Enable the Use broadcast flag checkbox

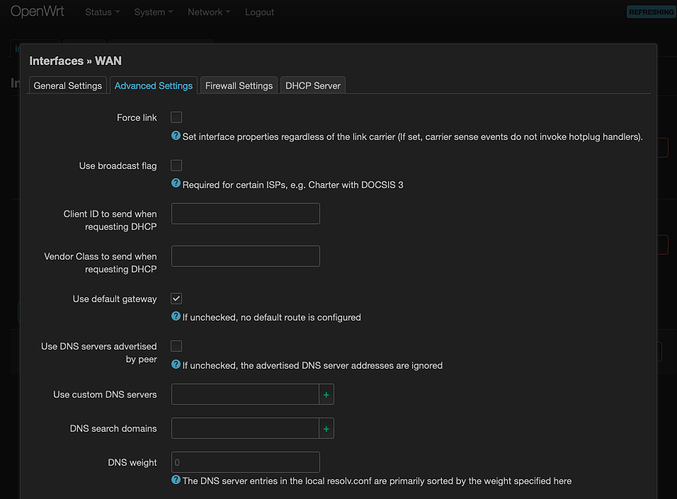176,165
